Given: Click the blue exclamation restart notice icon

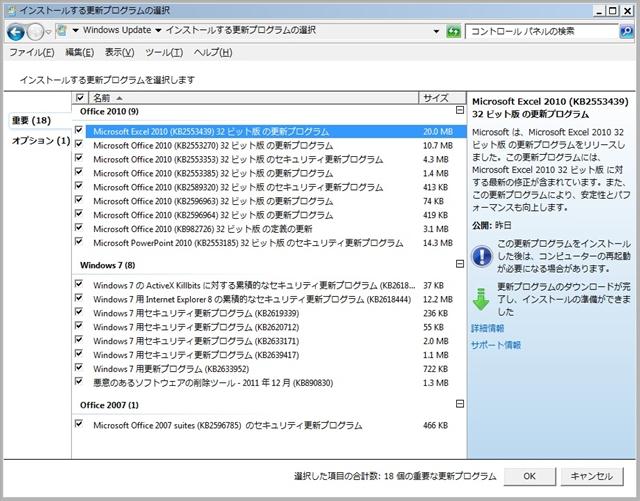Looking at the screenshot, I should 482,256.
